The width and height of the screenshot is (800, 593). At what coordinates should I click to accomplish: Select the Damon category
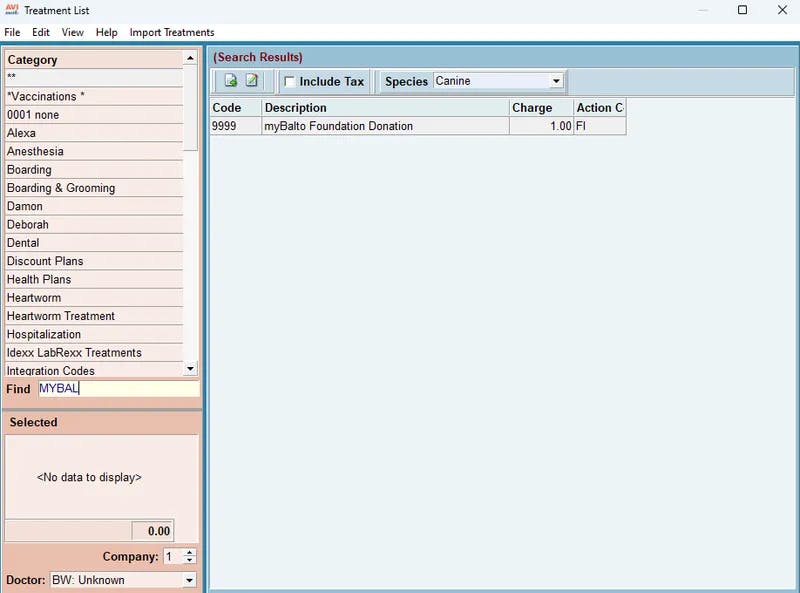94,207
